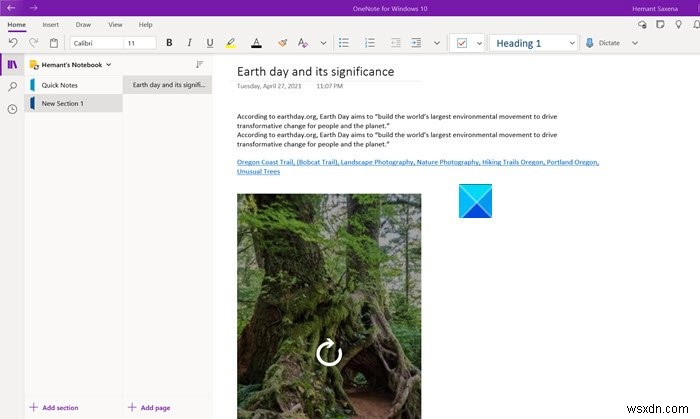Viewport: 700px width, 419px height.
Task: Open the Earth day and its signifi... page
Action: (x=167, y=85)
